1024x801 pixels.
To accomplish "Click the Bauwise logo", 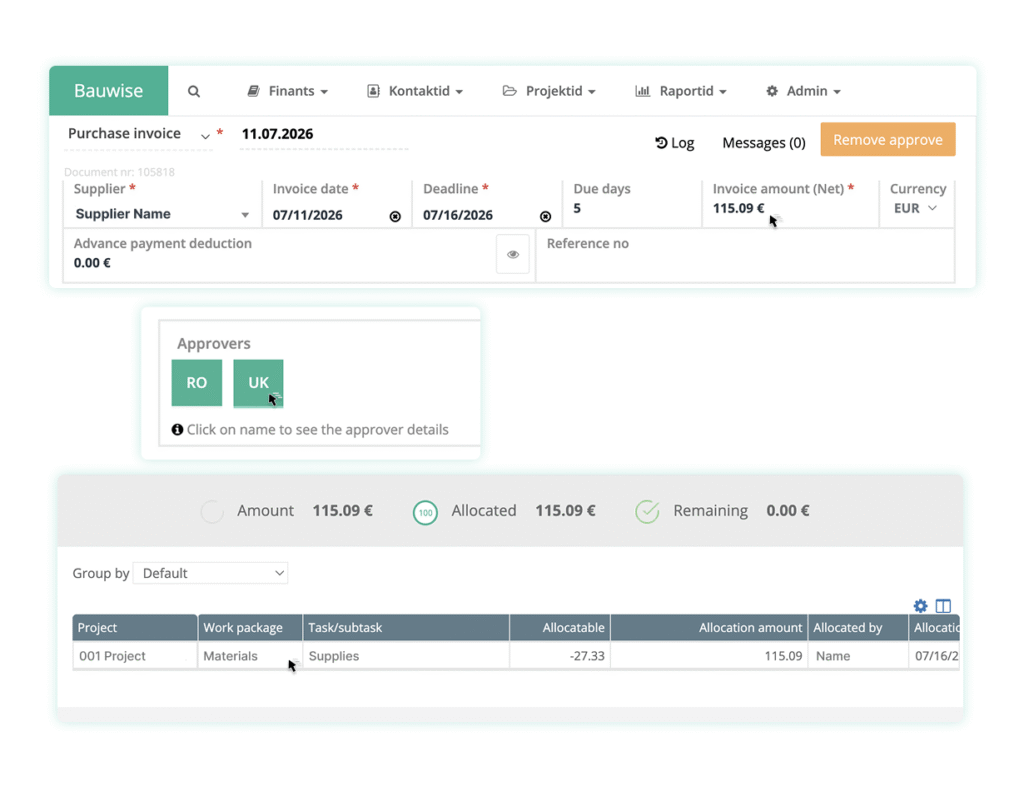I will pyautogui.click(x=108, y=90).
